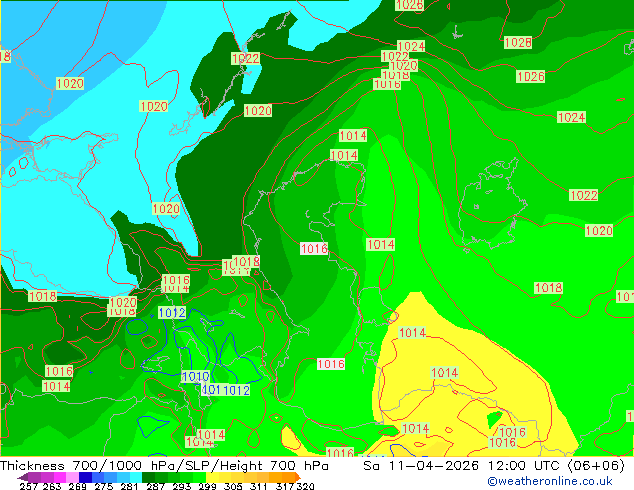Click the 305 value on the legend scale
This screenshot has width=634, height=490.
[233, 486]
